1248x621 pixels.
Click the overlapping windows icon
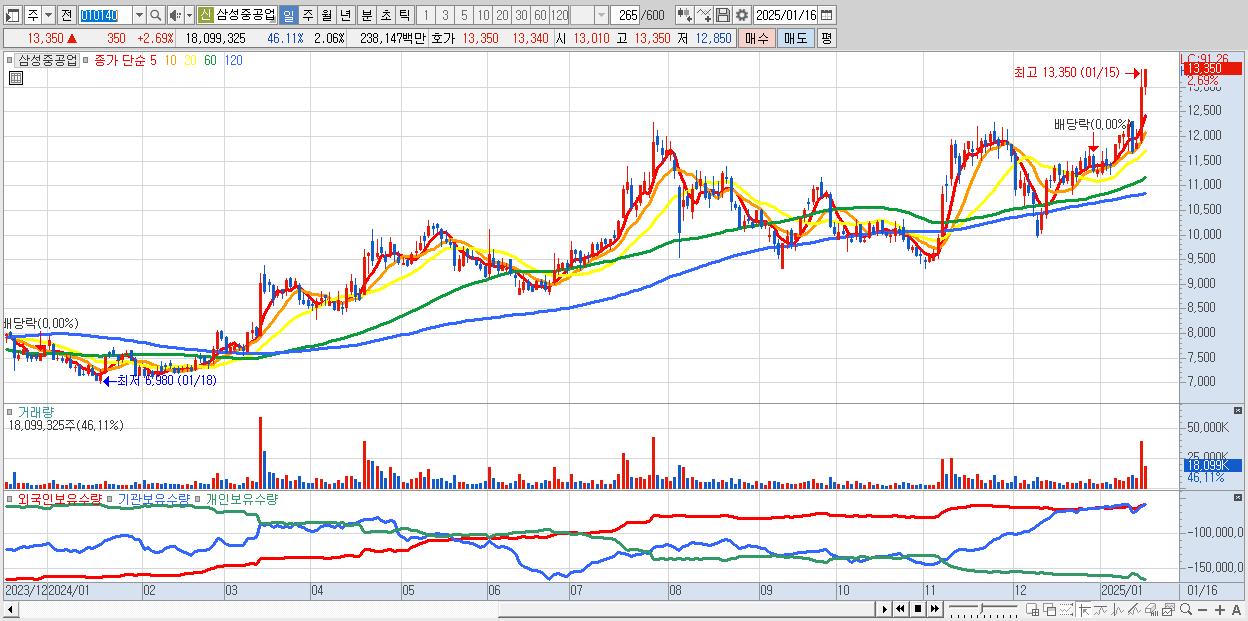(x=1050, y=609)
